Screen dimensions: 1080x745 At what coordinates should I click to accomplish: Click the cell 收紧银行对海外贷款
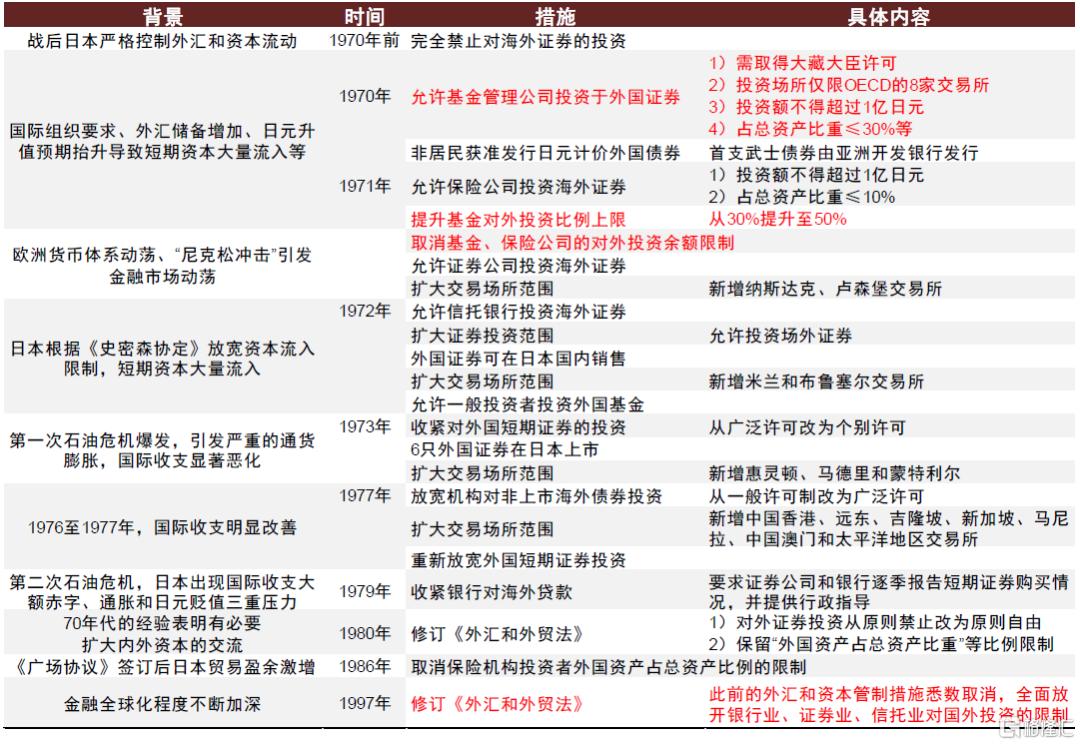(491, 592)
